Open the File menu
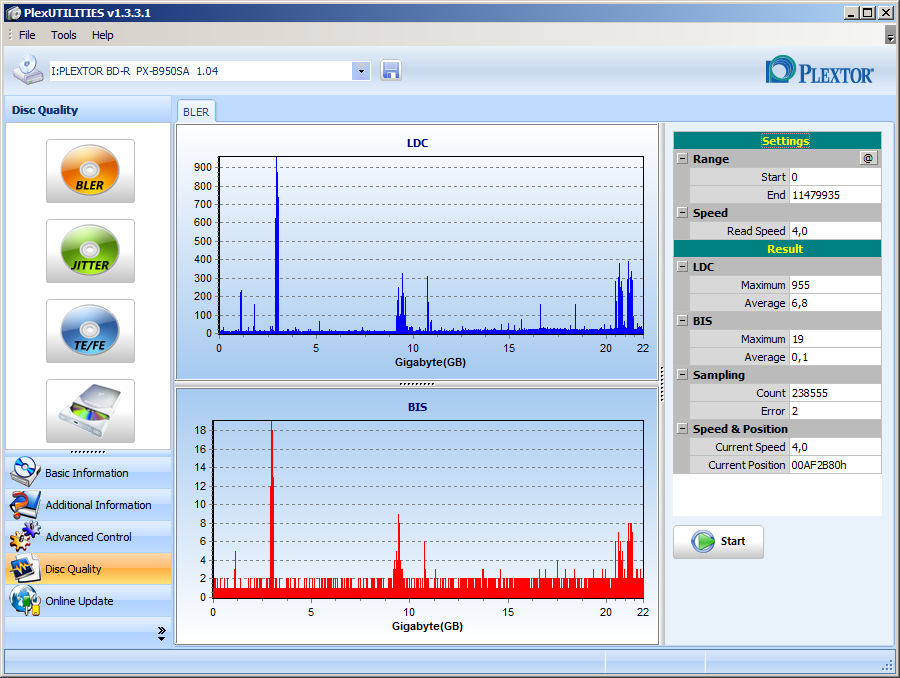900x678 pixels. [27, 35]
